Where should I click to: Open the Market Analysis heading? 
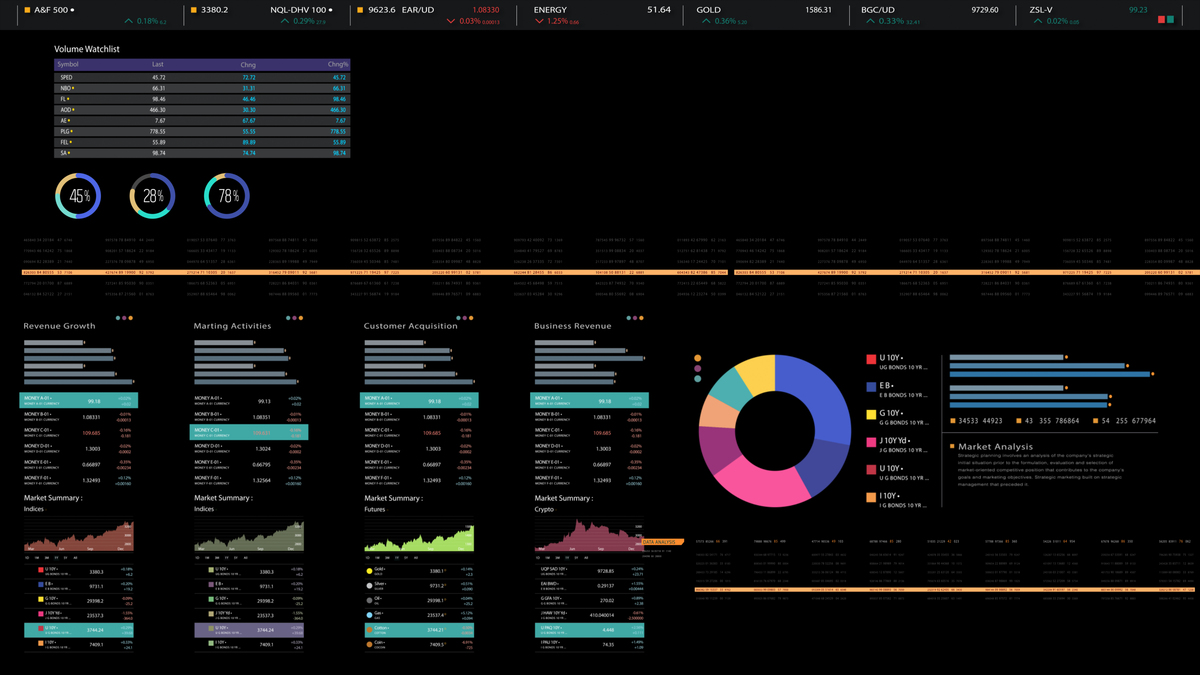[x=995, y=447]
